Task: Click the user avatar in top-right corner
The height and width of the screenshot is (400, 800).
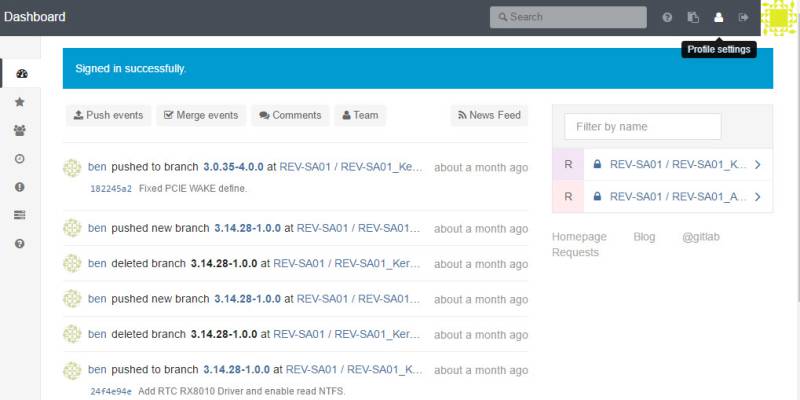Action: click(x=779, y=18)
